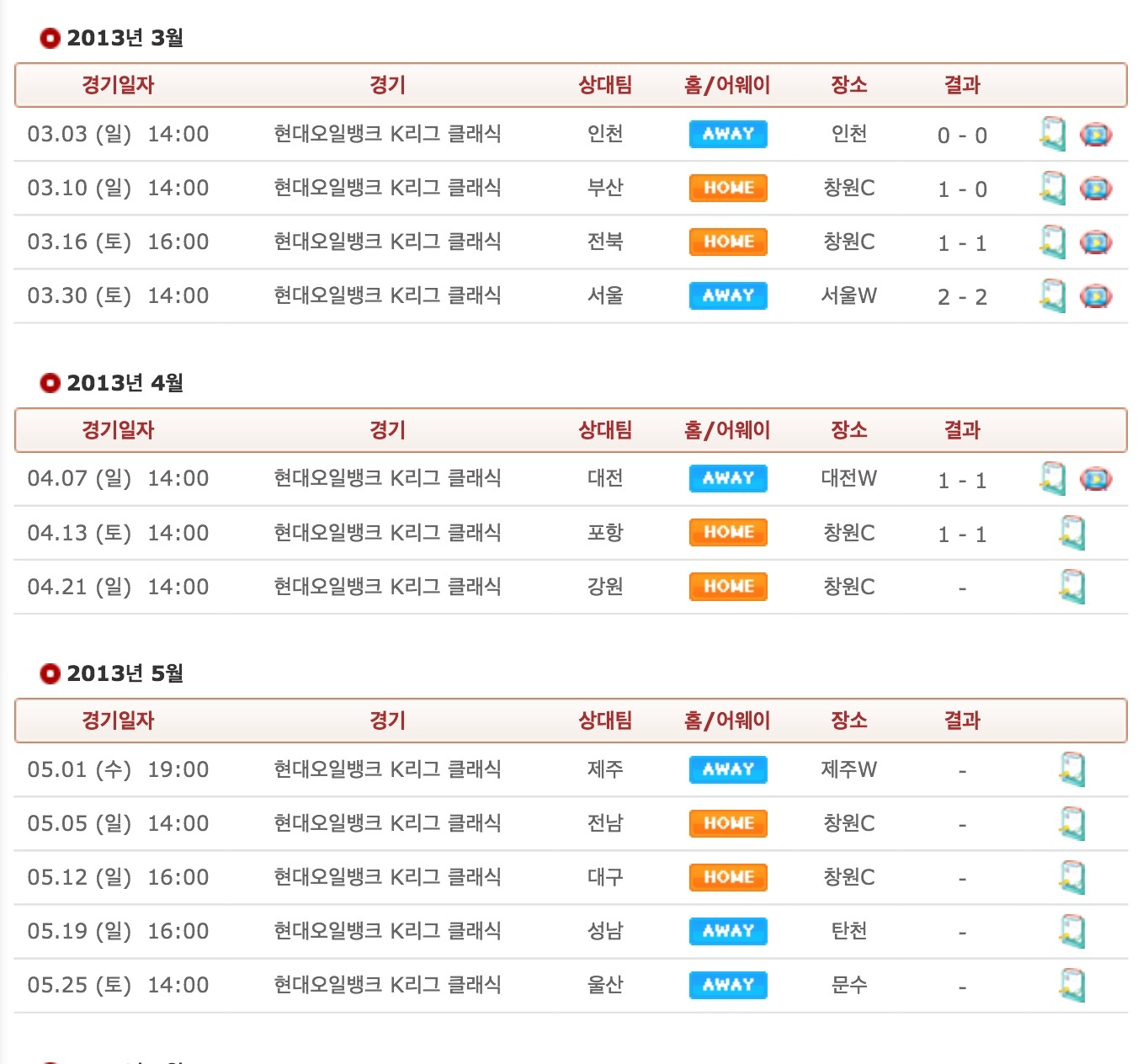Click the score '2 - 2' result
The height and width of the screenshot is (1064, 1148).
[962, 297]
